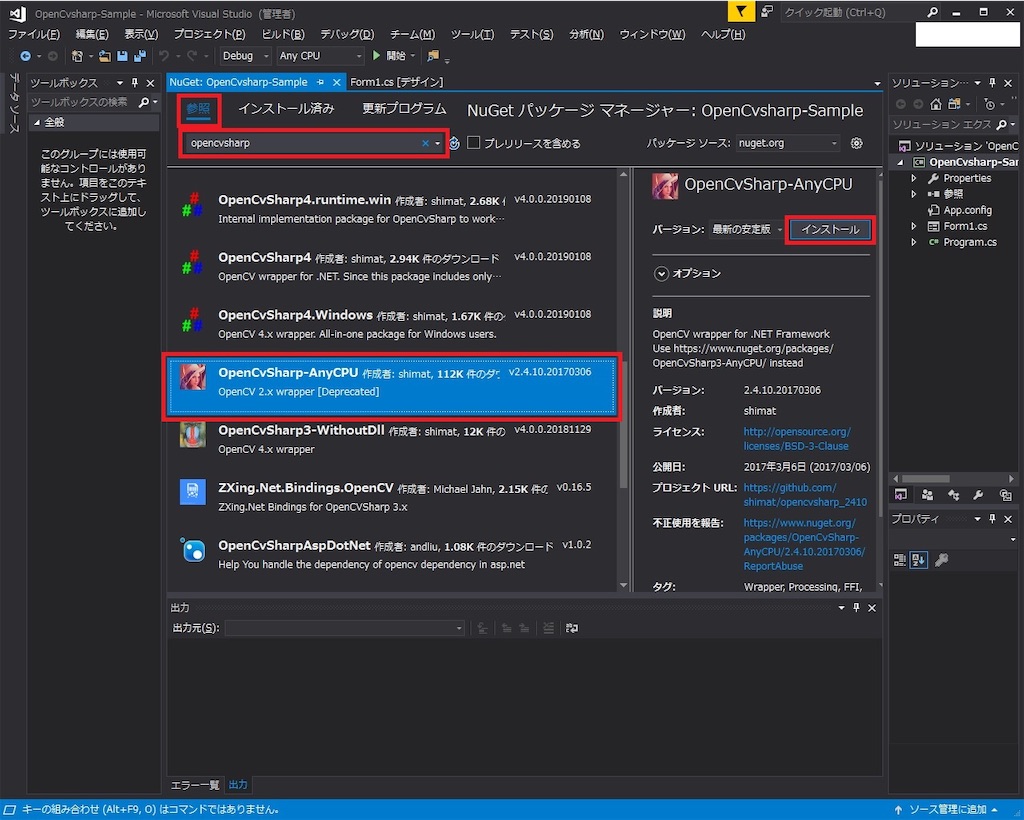Select the 参照 browse tab

coord(198,109)
